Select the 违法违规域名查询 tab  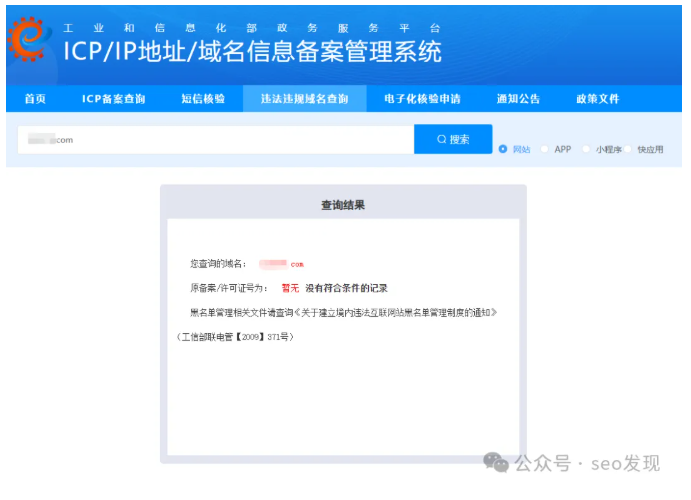point(305,99)
